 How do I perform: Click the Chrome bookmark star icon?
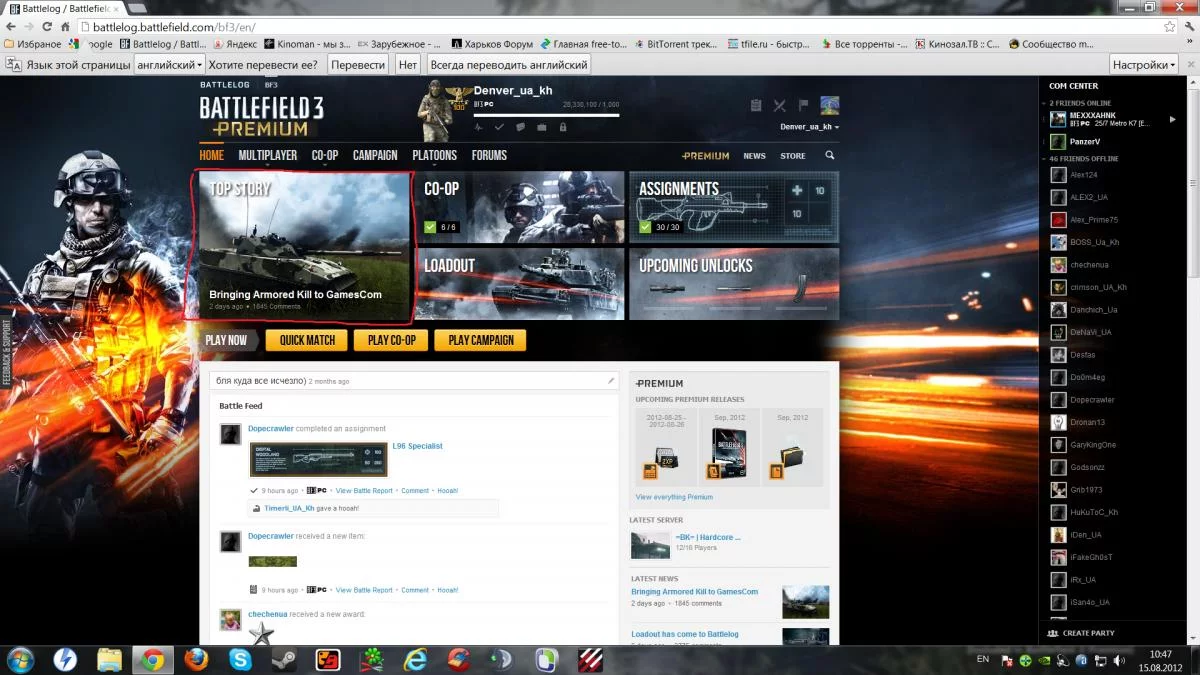pyautogui.click(x=1170, y=27)
